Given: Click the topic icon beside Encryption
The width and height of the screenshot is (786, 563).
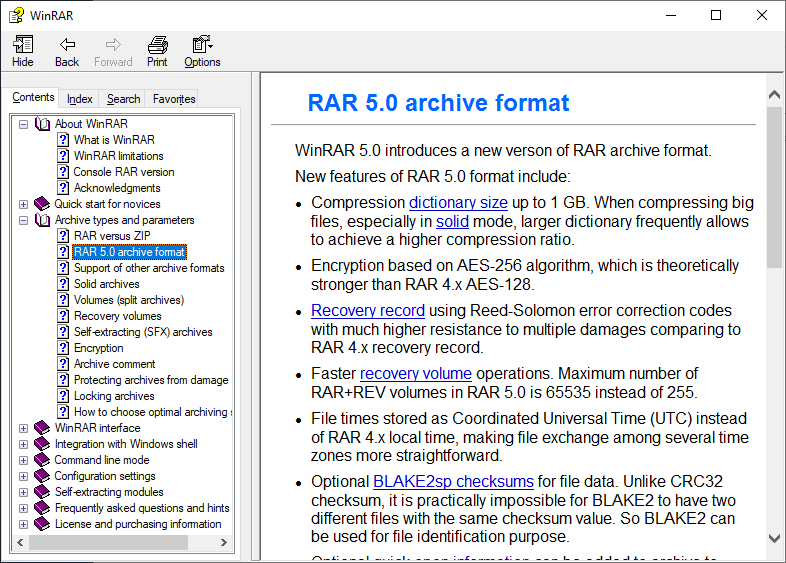Looking at the screenshot, I should pyautogui.click(x=63, y=348).
